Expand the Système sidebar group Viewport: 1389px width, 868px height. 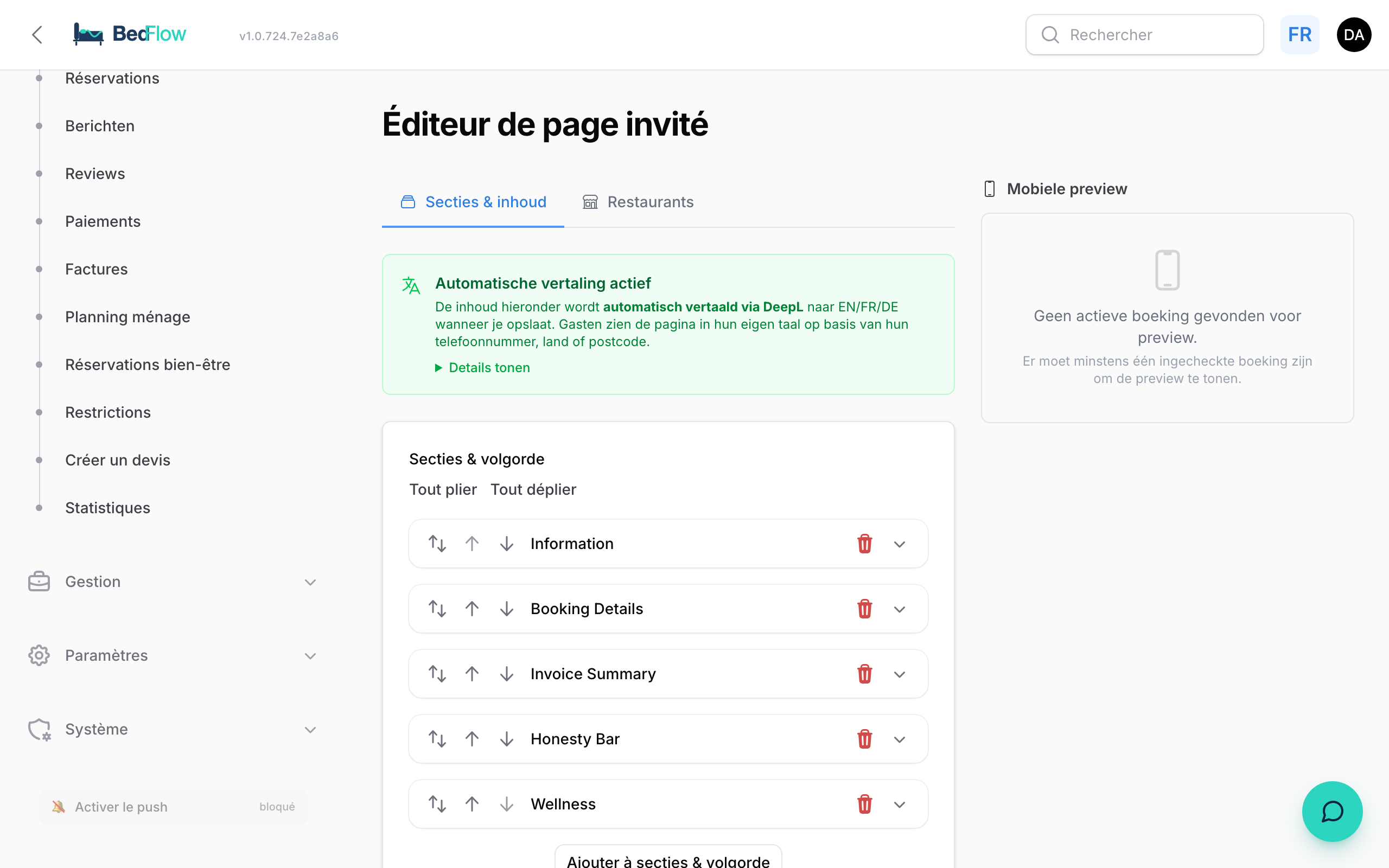pyautogui.click(x=172, y=729)
